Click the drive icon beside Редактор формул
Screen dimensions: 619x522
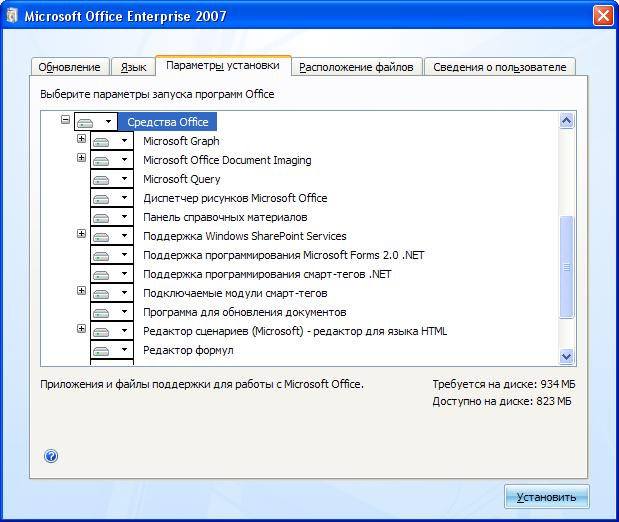[x=101, y=351]
